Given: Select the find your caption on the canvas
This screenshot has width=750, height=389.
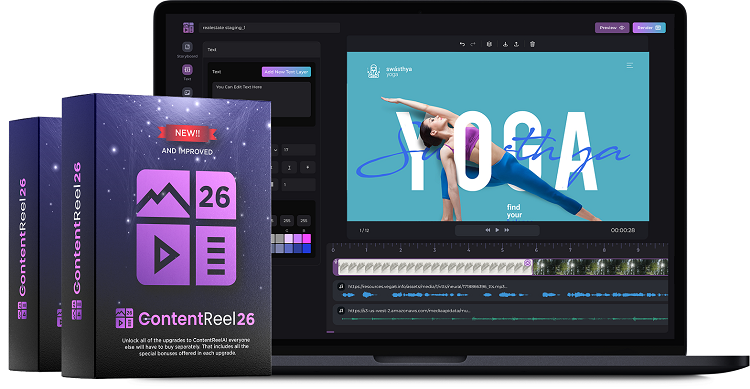Looking at the screenshot, I should (x=514, y=211).
